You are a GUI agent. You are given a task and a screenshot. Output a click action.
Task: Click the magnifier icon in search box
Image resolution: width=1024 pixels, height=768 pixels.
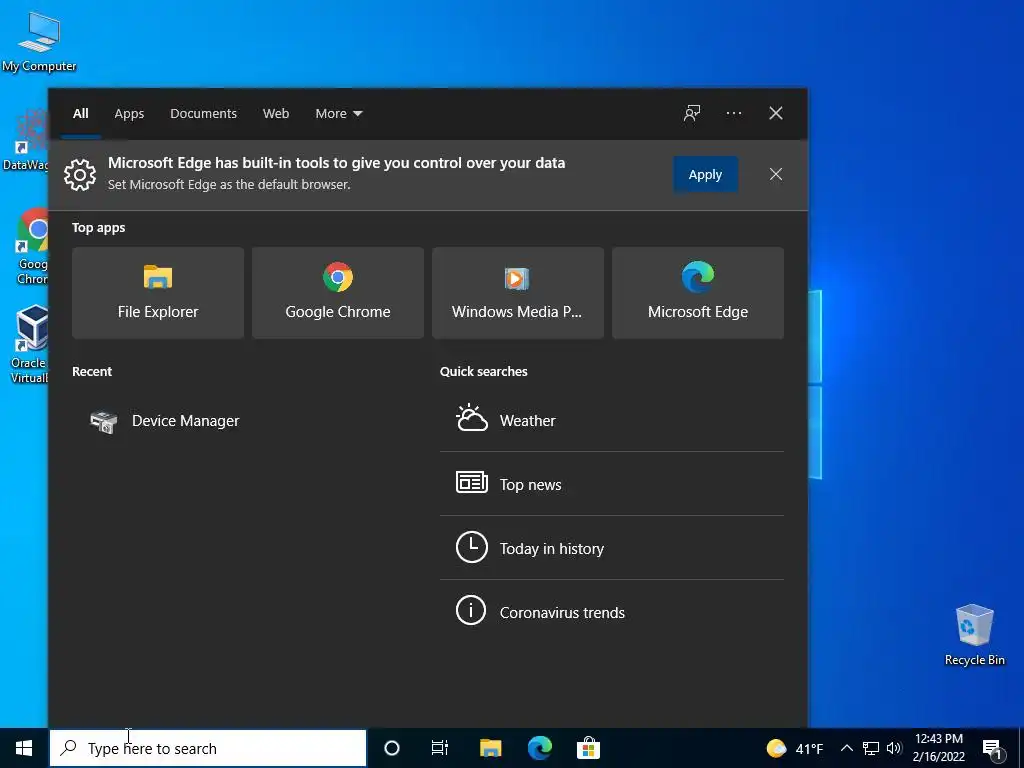point(69,748)
